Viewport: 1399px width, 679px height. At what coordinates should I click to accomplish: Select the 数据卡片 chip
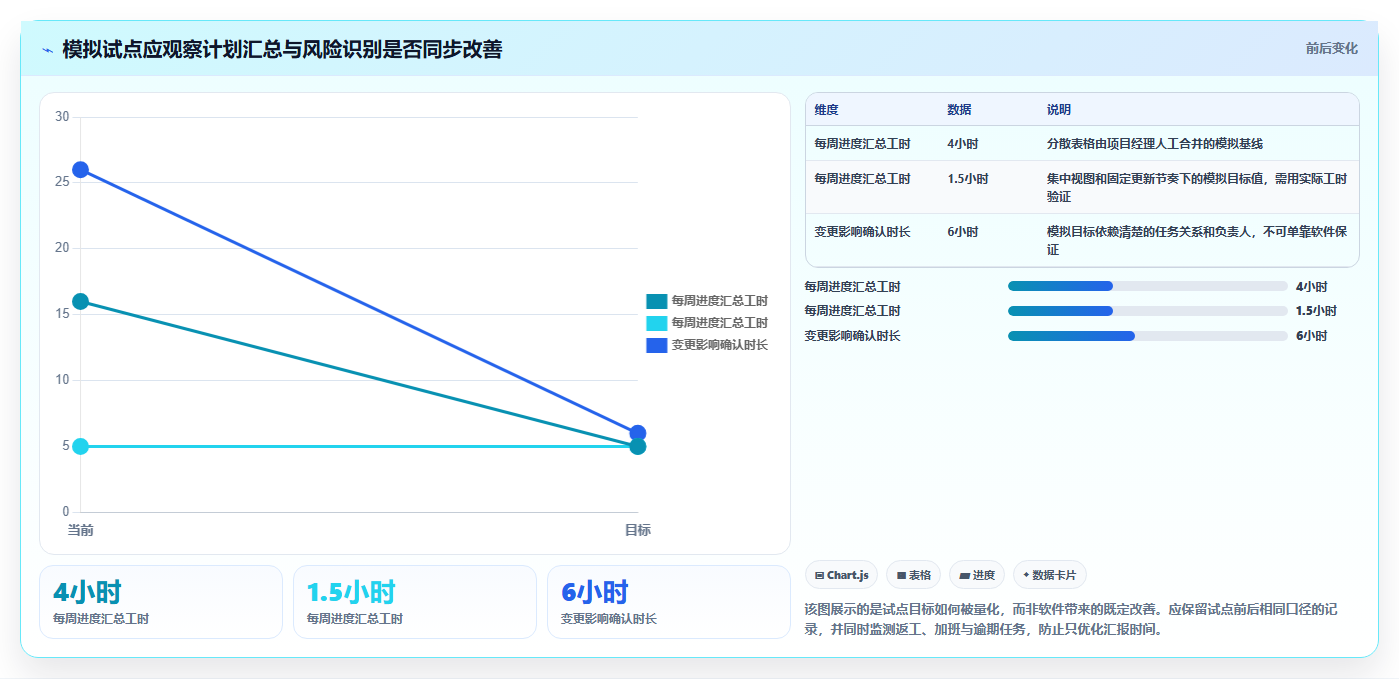click(x=1049, y=575)
